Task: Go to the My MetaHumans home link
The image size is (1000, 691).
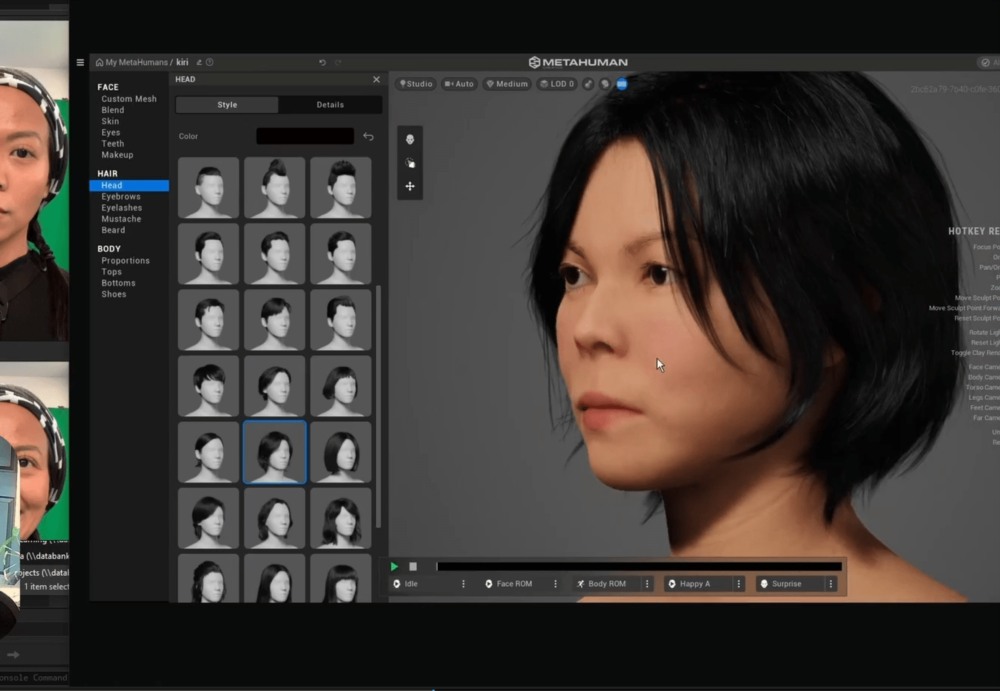Action: pyautogui.click(x=131, y=63)
